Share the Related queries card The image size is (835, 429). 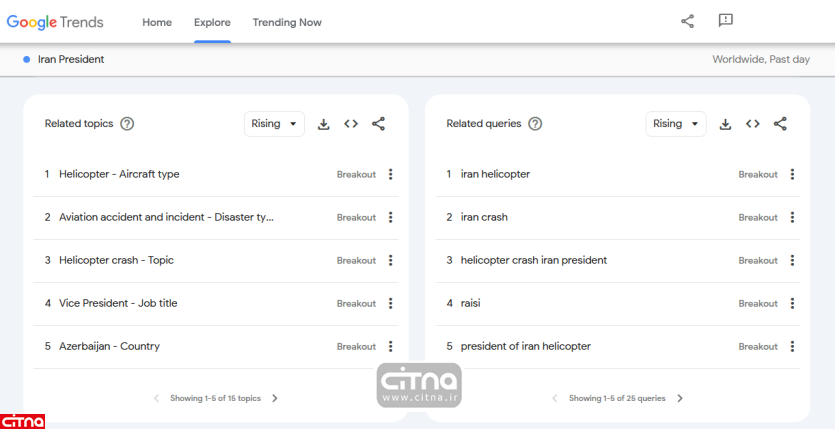pyautogui.click(x=780, y=124)
